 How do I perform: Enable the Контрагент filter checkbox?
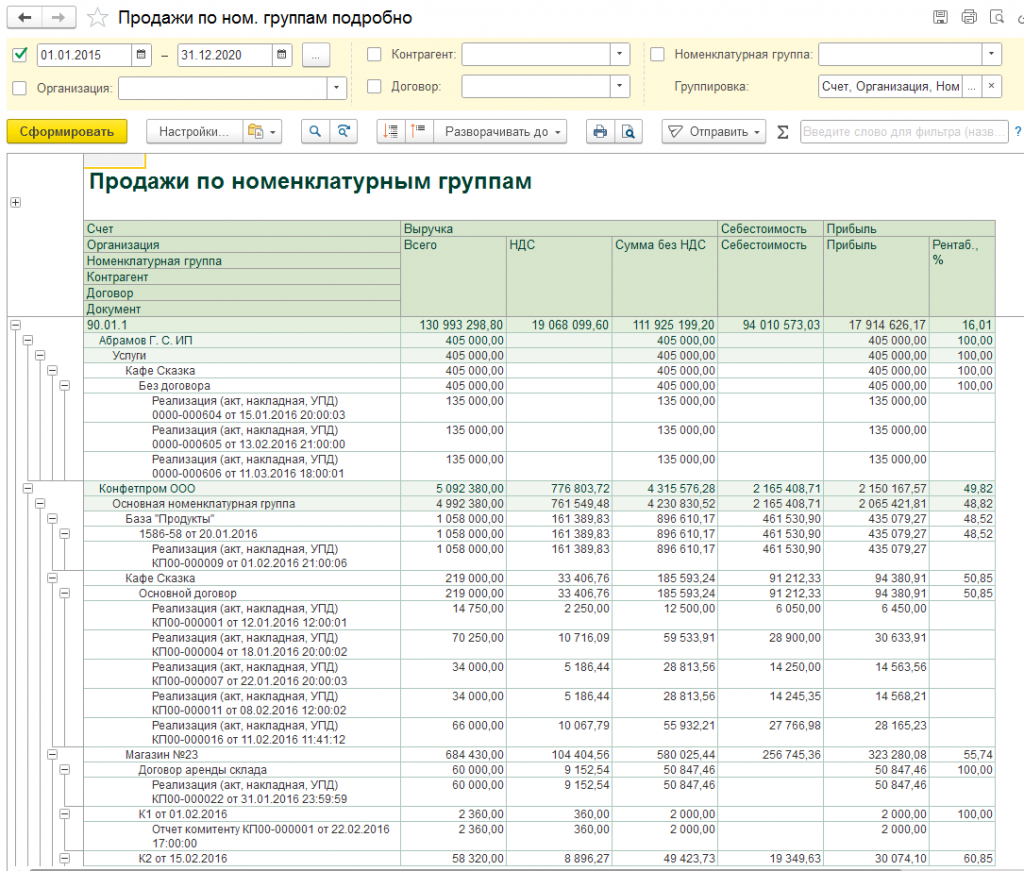[x=374, y=55]
